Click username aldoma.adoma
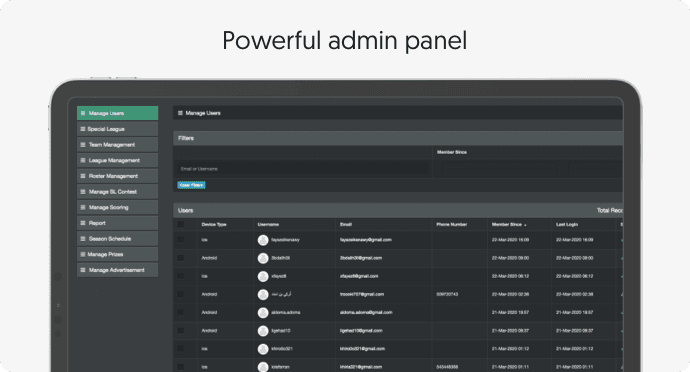690x372 pixels. click(x=286, y=313)
